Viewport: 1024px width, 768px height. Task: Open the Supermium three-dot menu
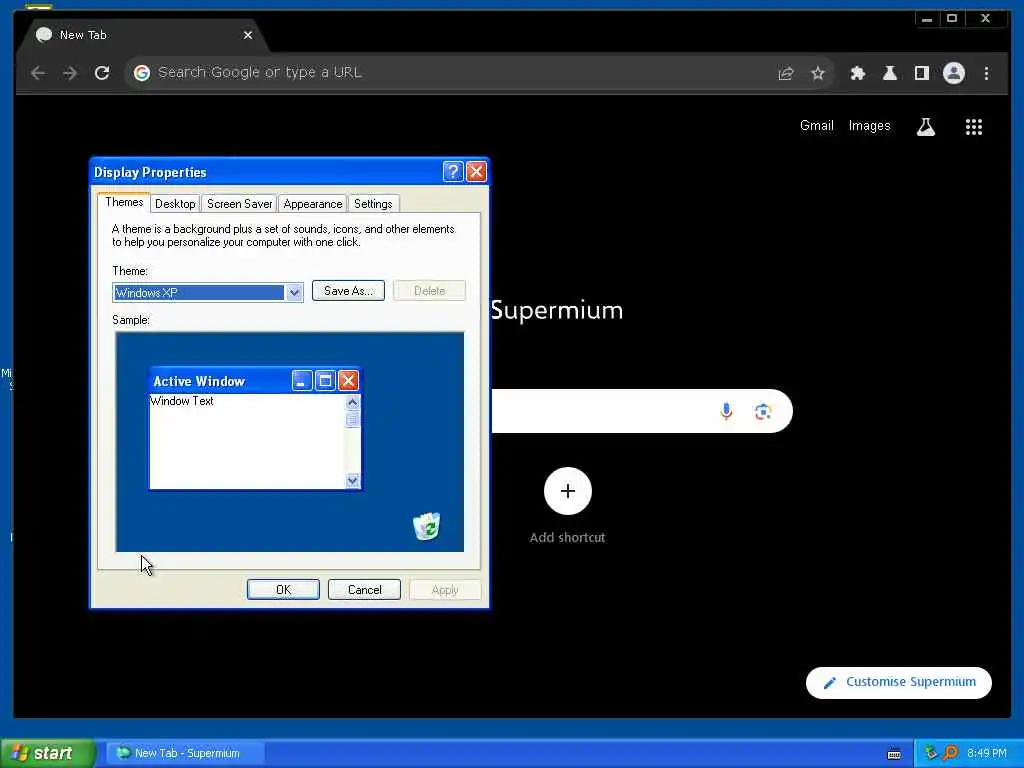point(986,73)
